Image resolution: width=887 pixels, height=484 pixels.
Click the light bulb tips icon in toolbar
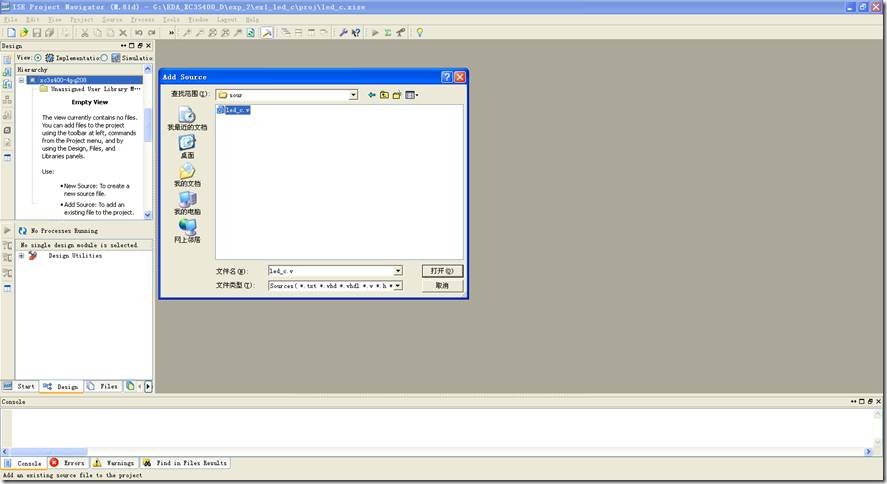(419, 33)
